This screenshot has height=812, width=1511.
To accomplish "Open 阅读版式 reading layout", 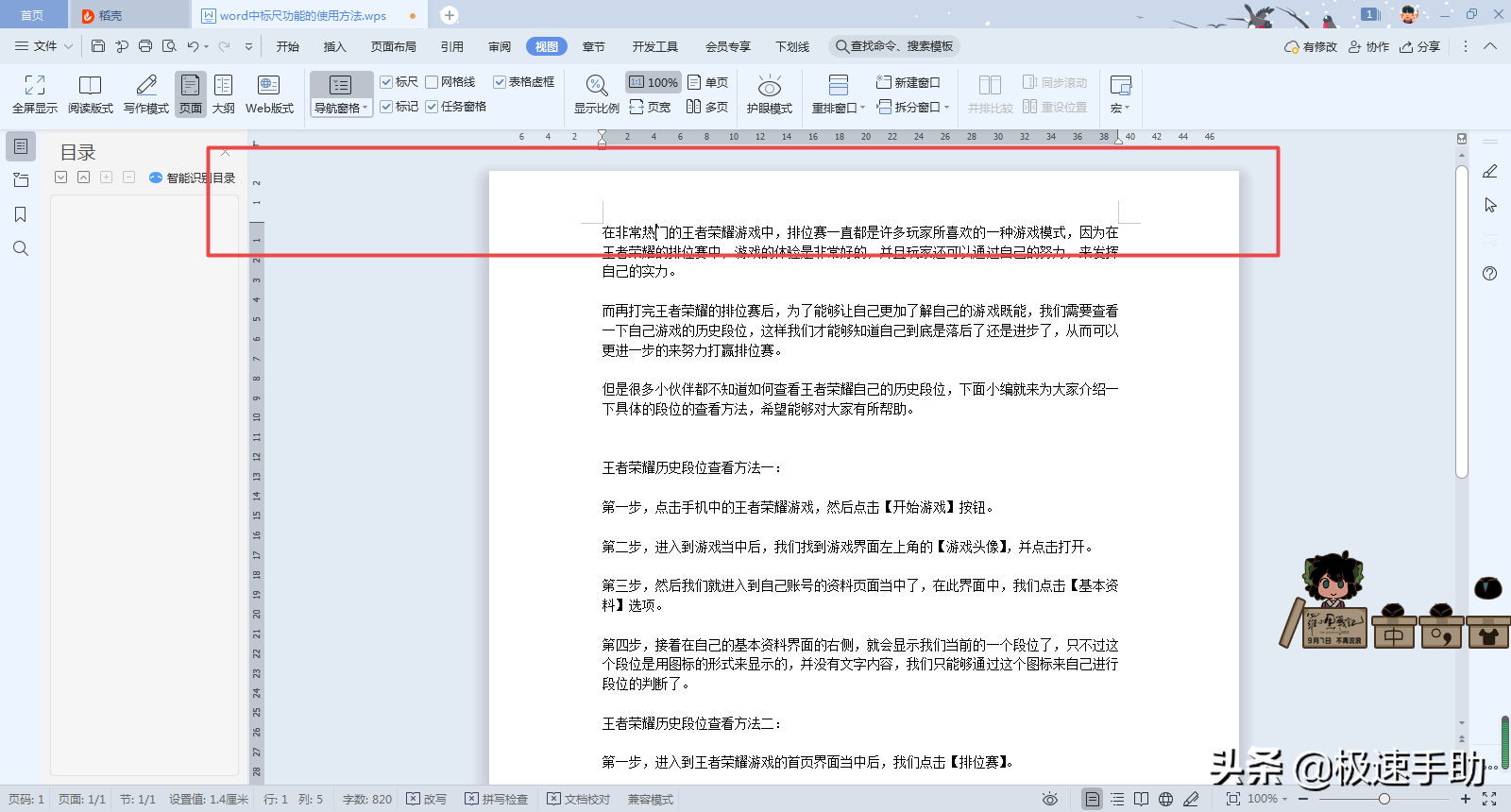I will 91,94.
